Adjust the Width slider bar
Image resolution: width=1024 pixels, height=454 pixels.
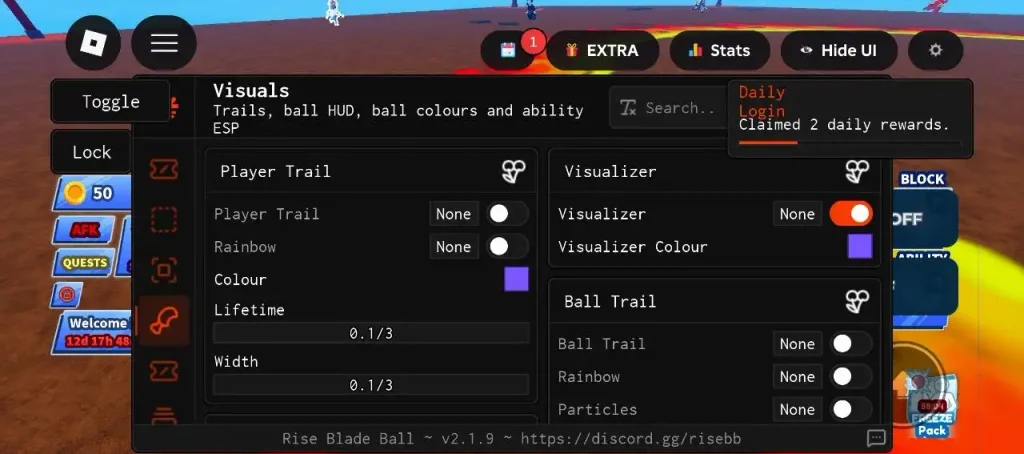[x=371, y=385]
